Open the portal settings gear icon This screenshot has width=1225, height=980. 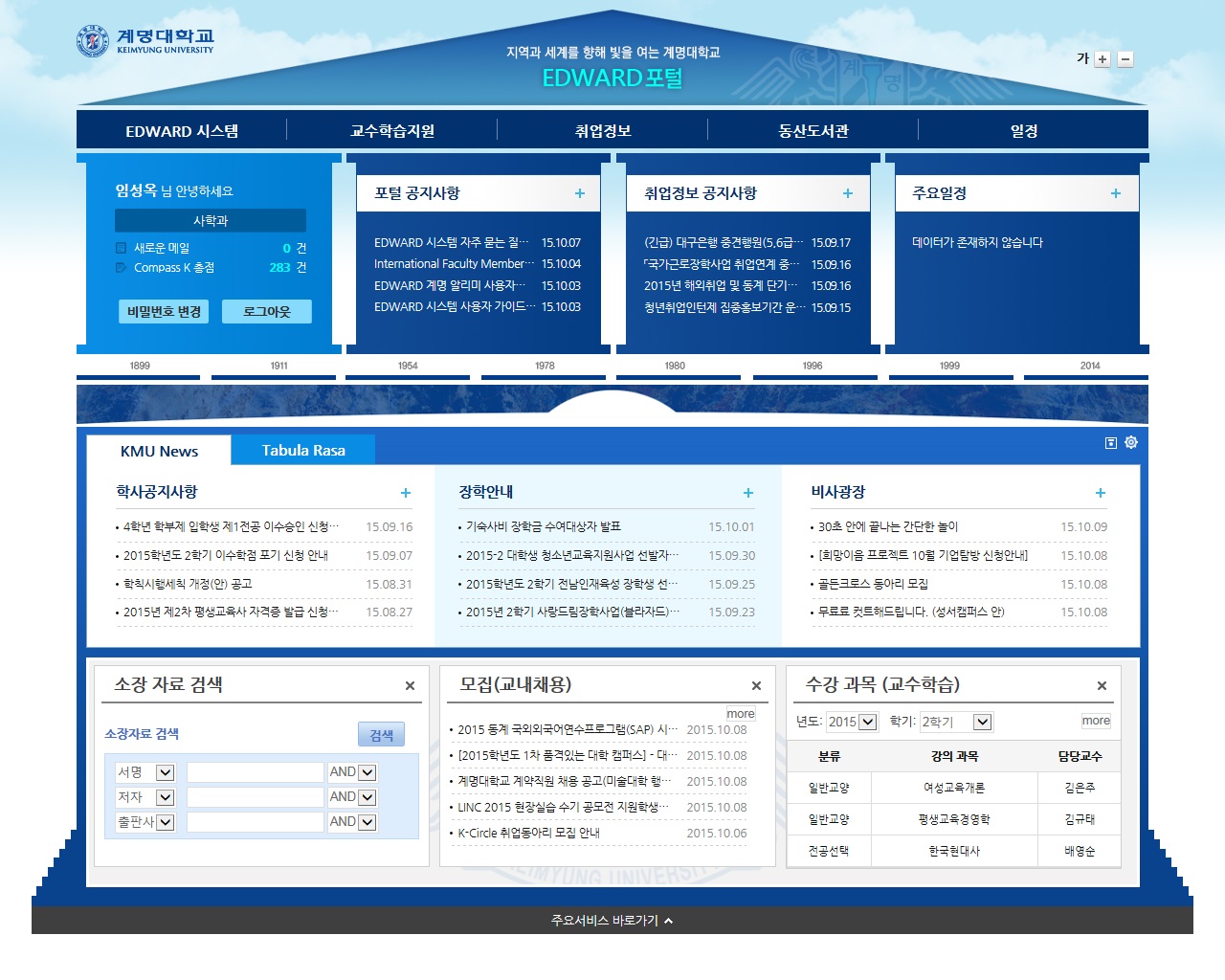click(1131, 442)
